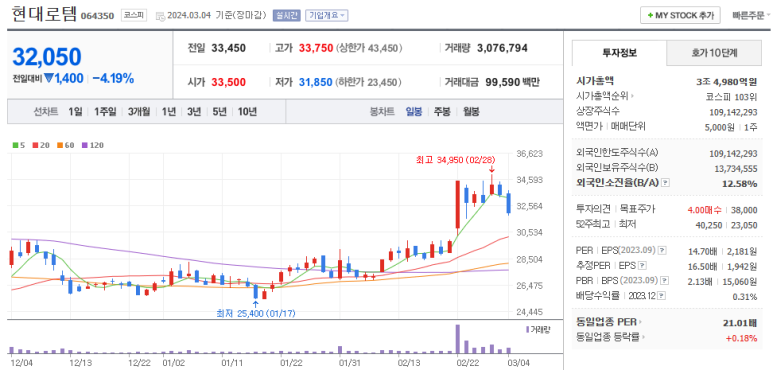Select the 일봉 candle chart
The image size is (773, 370).
[414, 111]
